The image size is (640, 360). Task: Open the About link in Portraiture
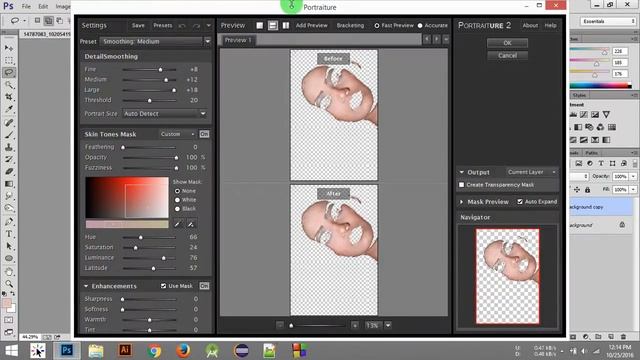[x=530, y=25]
